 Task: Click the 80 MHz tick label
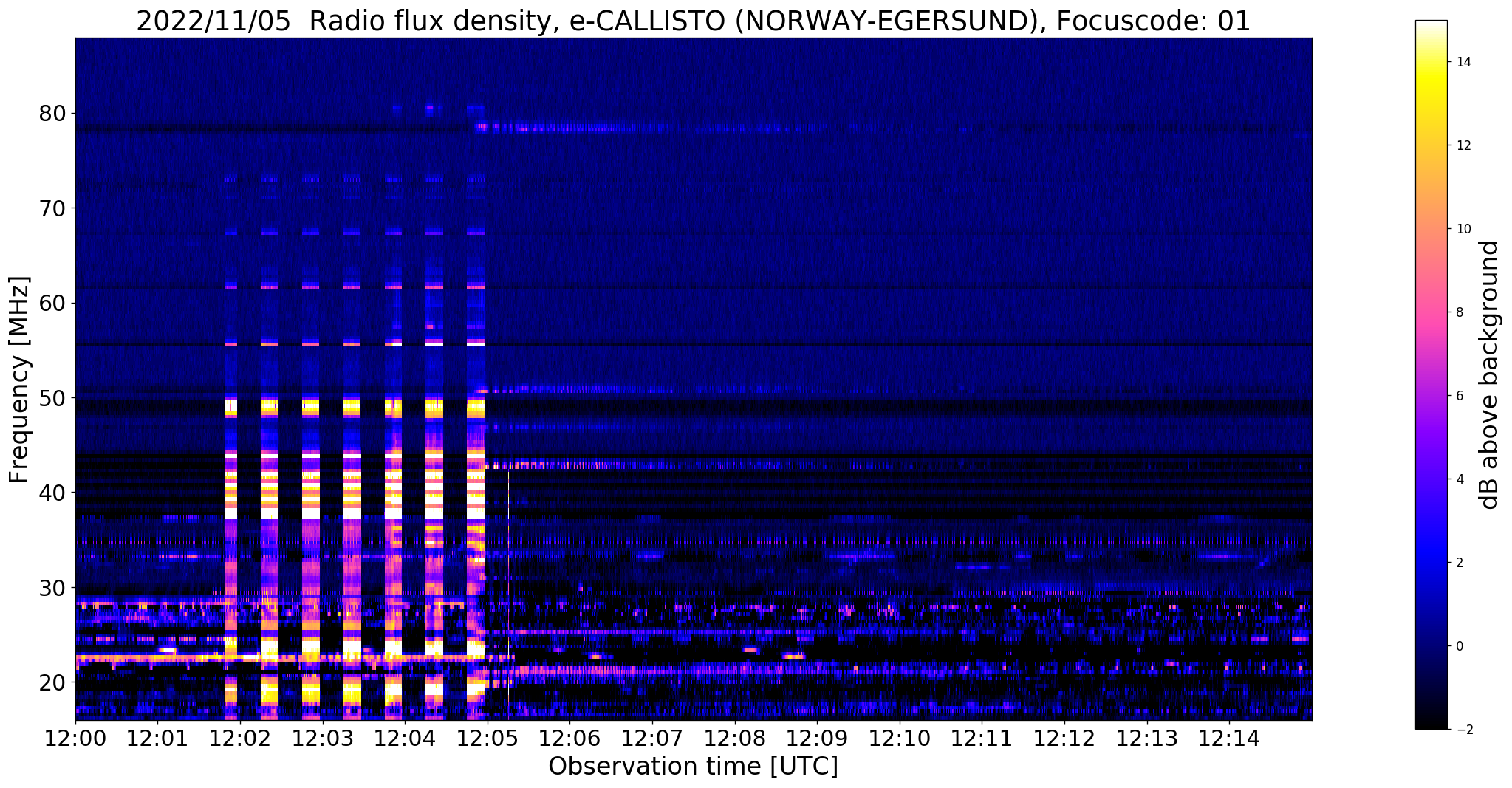click(52, 114)
